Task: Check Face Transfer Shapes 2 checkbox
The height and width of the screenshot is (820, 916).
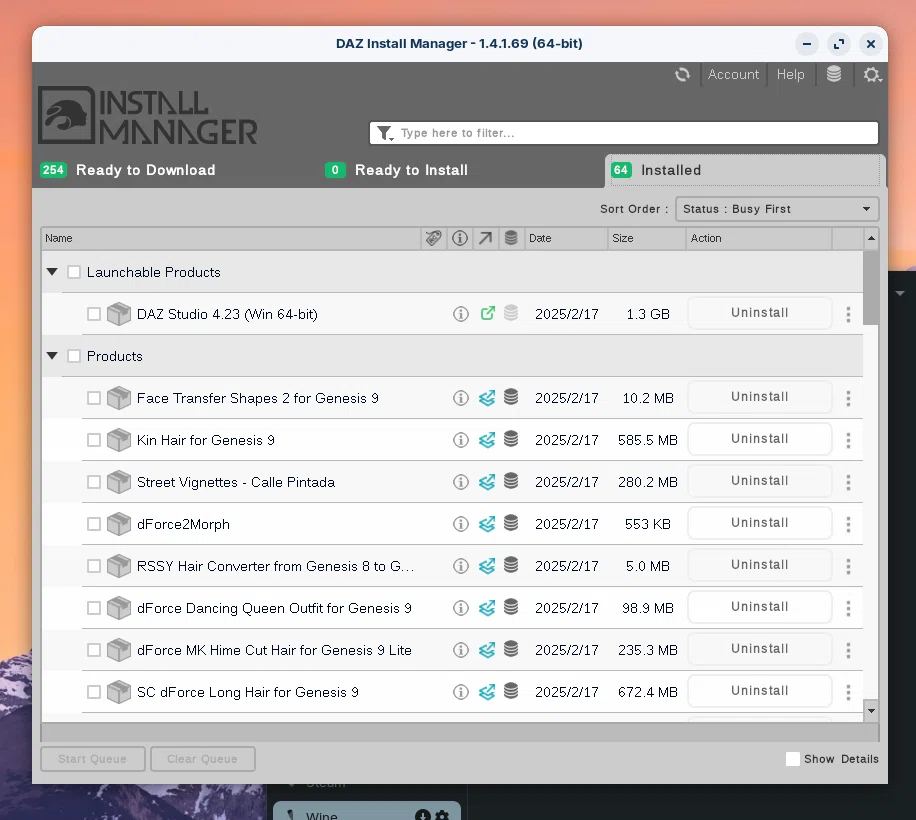Action: pyautogui.click(x=93, y=398)
